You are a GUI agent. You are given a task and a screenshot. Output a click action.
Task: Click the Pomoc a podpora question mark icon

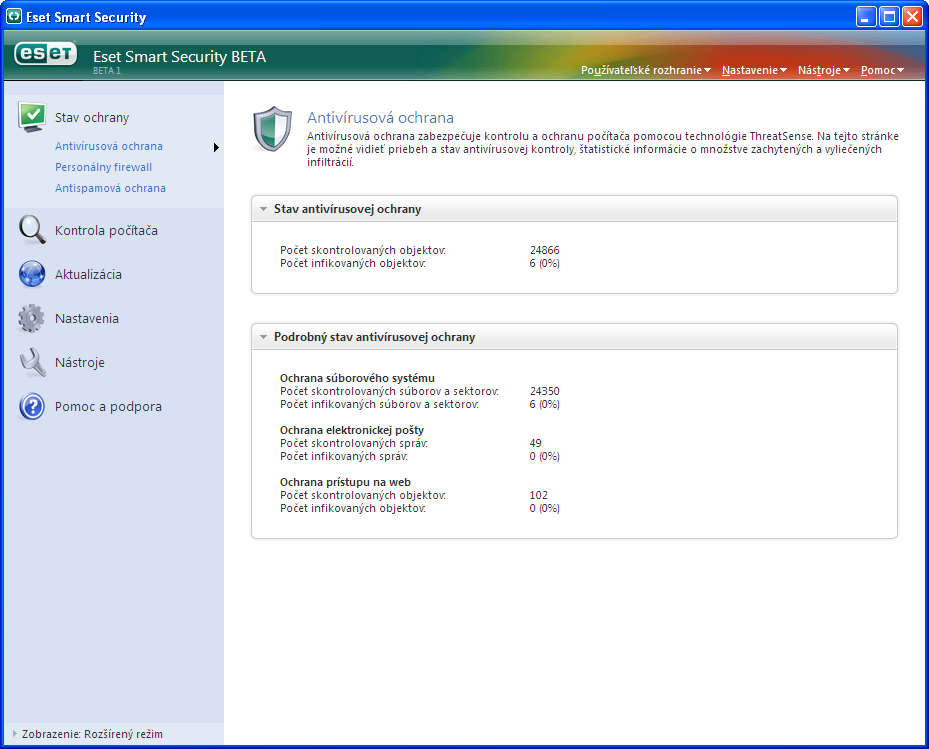(x=32, y=406)
